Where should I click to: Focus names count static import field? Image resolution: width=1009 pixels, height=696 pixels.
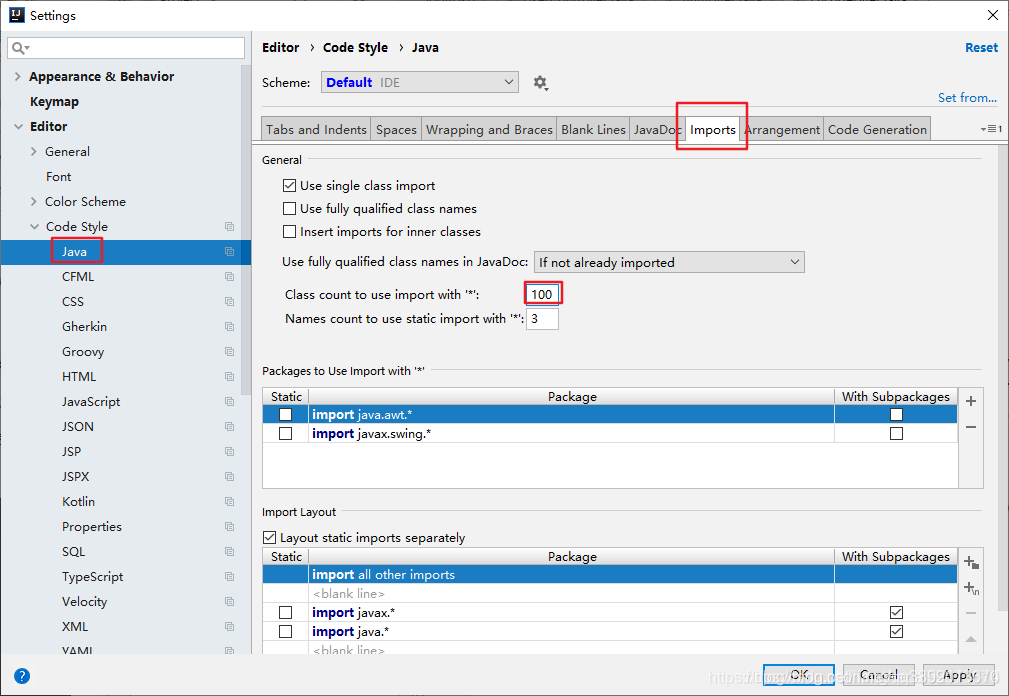click(542, 318)
